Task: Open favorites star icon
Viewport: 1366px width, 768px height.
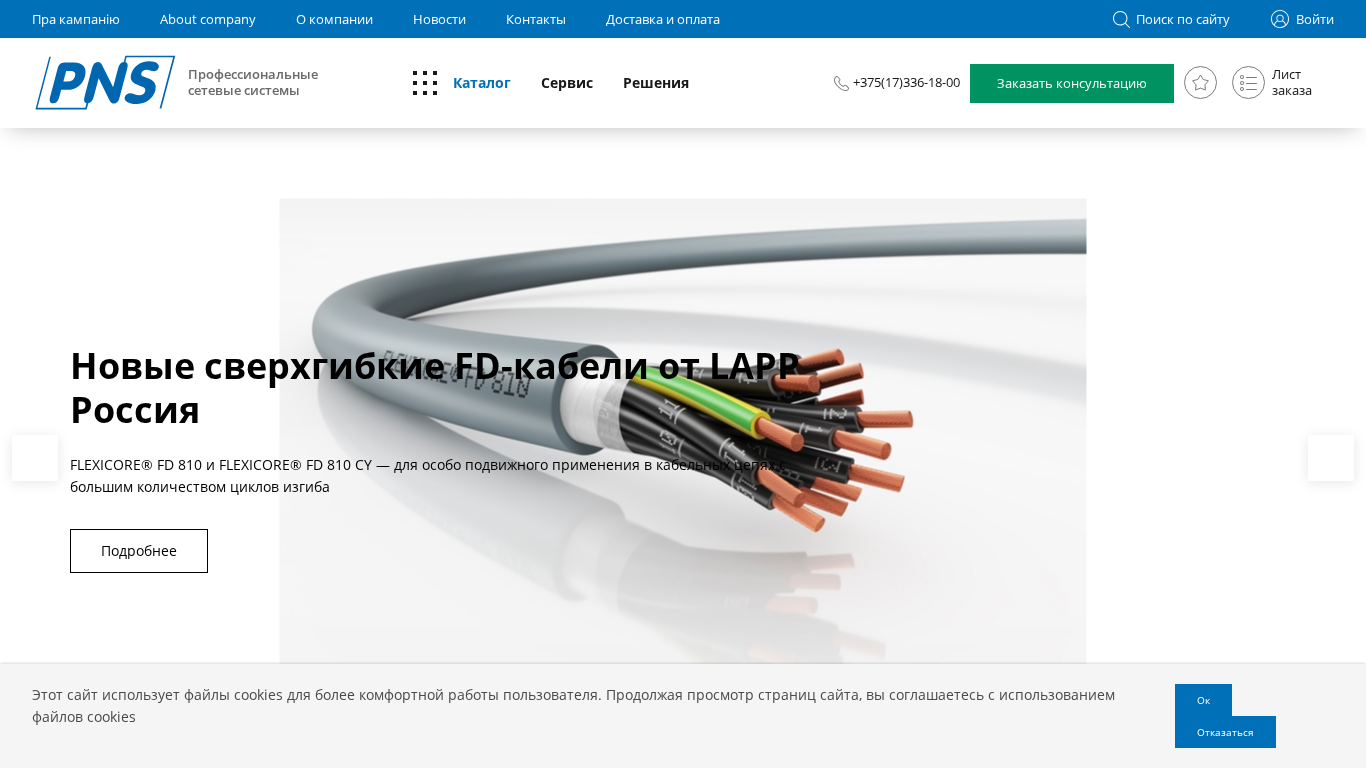Action: pos(1200,83)
